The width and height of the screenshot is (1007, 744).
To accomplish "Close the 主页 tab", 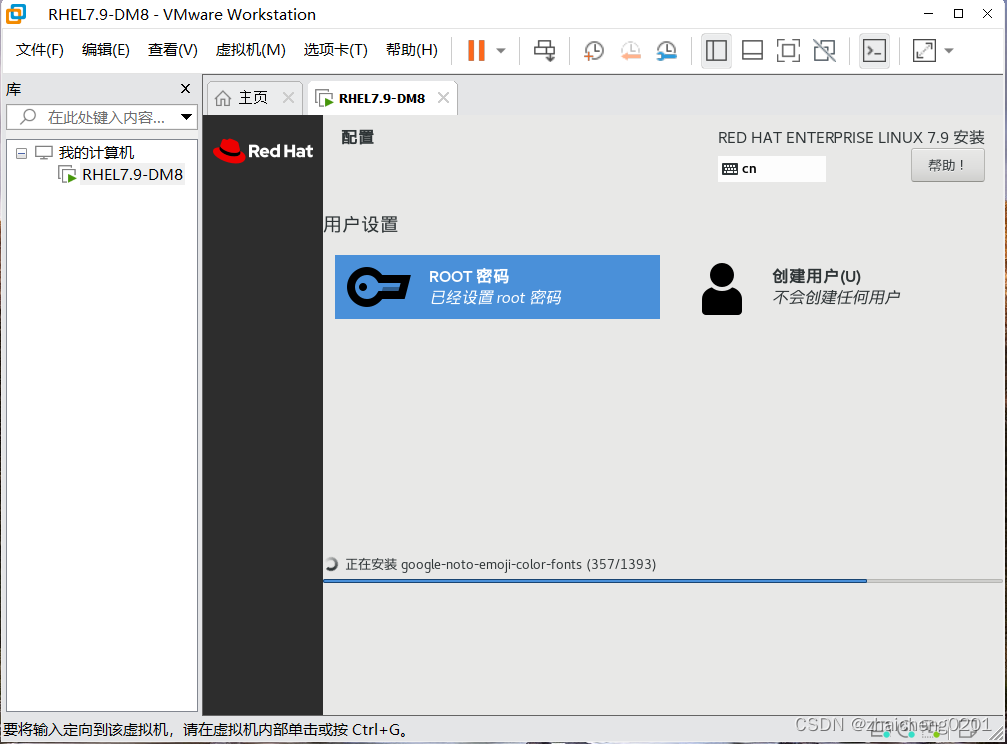I will [289, 98].
